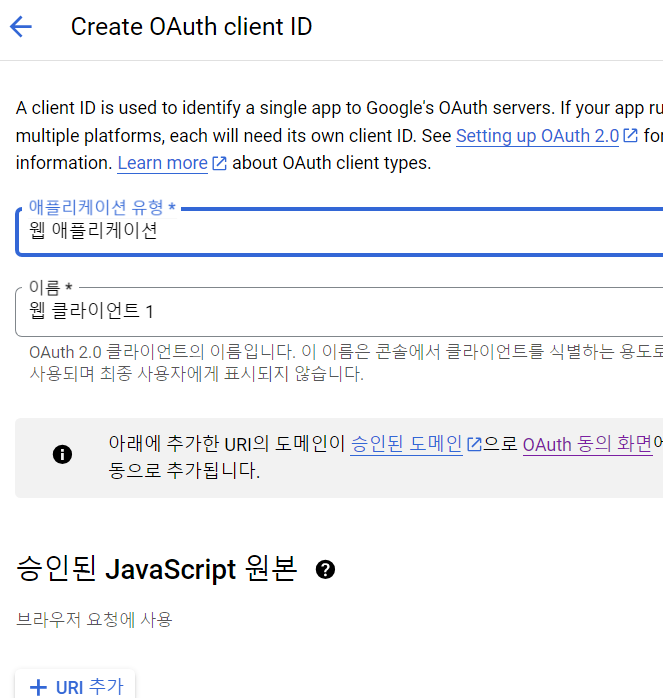This screenshot has width=663, height=698.
Task: Open the 애플리케이션 유형 dropdown
Action: coord(339,231)
